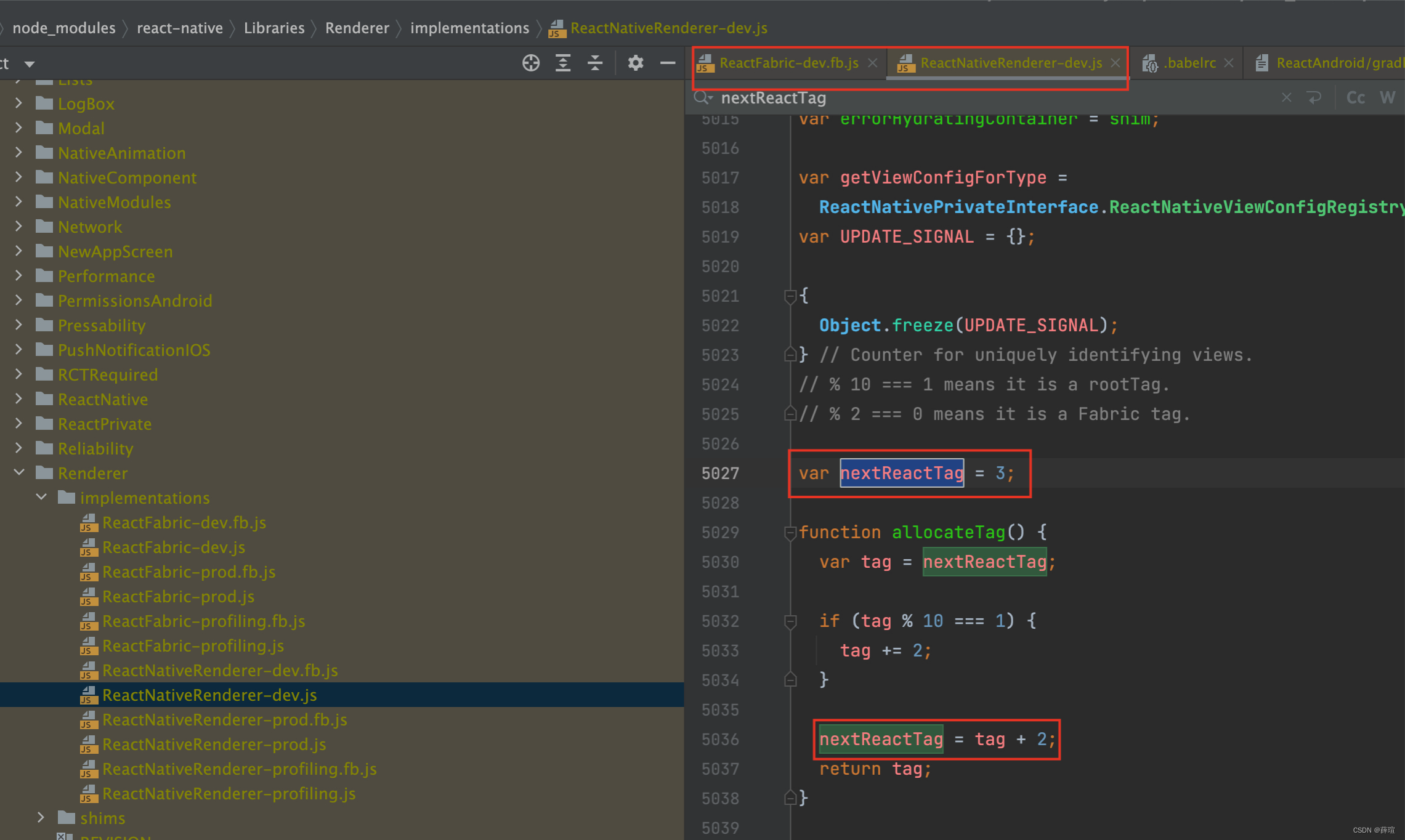The height and width of the screenshot is (840, 1405).
Task: Open project panel settings gear
Action: coord(636,63)
